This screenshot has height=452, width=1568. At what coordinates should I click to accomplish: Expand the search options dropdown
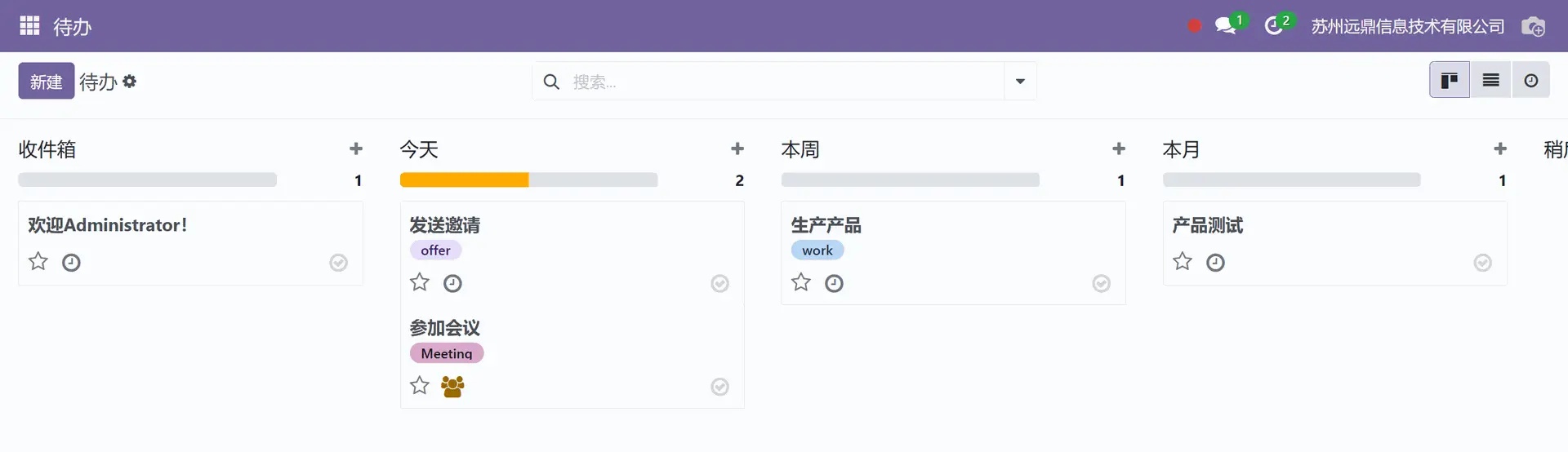tap(1020, 81)
